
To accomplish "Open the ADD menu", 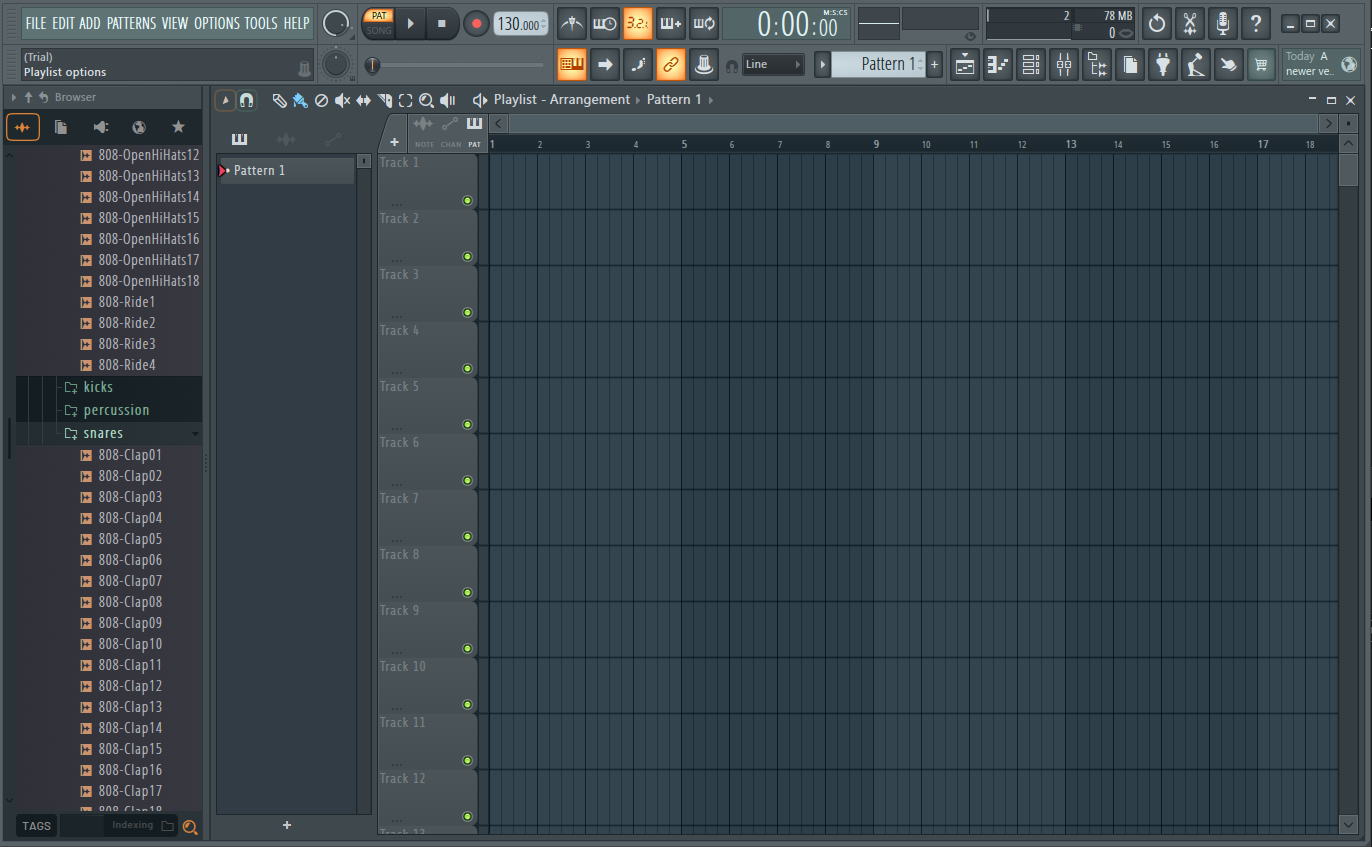I will [90, 23].
